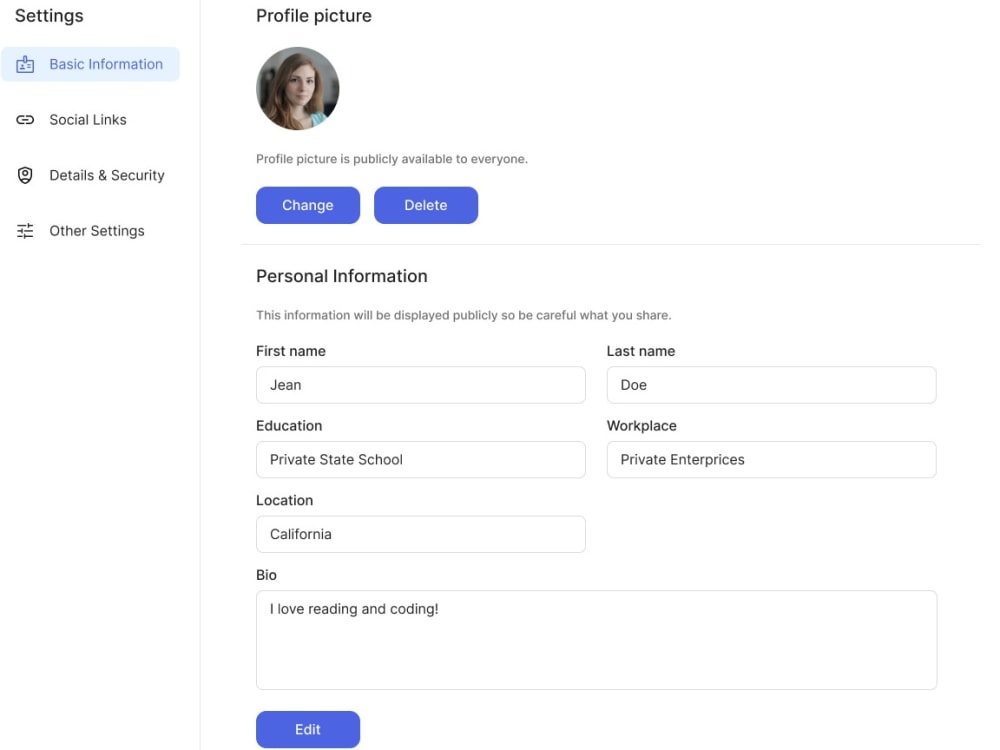Click the Education field with Private State School
Screen dimensions: 1000x750
click(421, 460)
